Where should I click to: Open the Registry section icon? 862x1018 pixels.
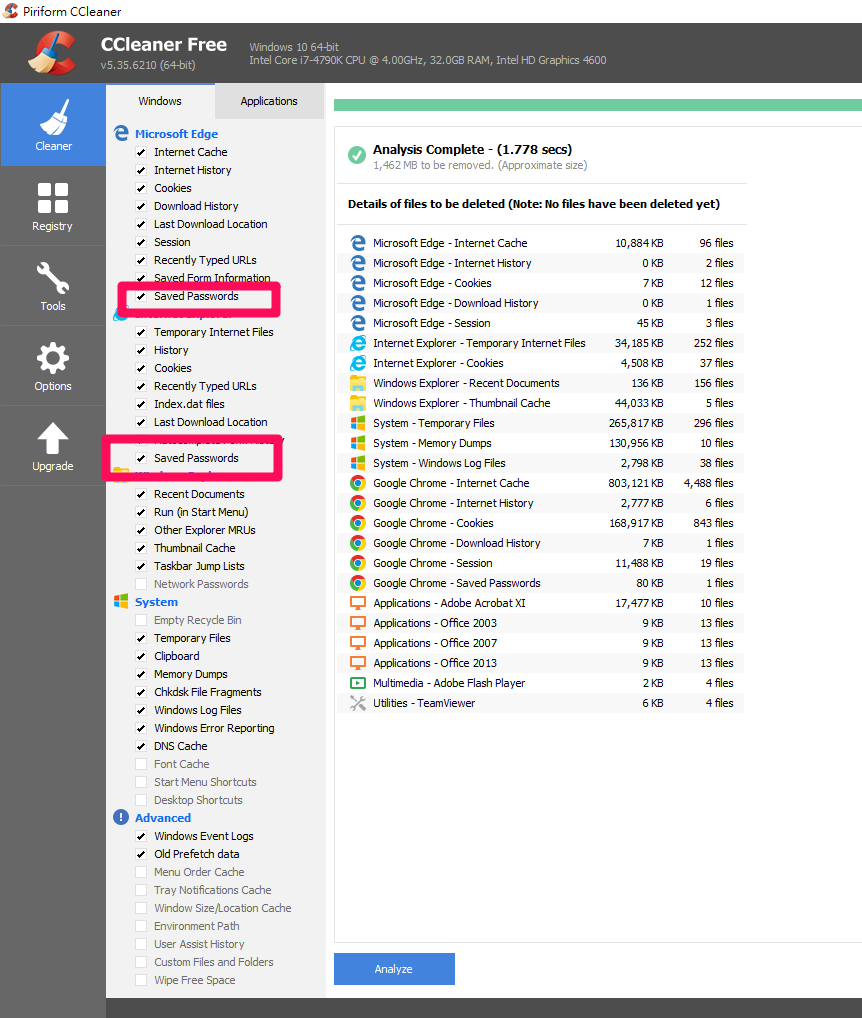[x=53, y=198]
